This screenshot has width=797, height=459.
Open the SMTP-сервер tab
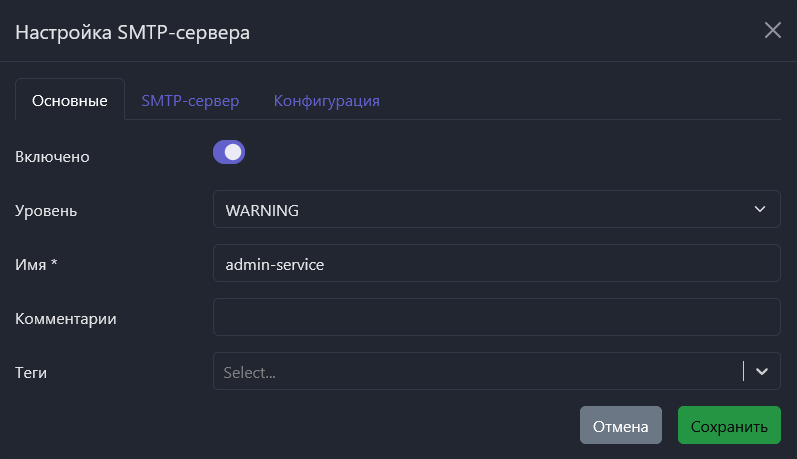coord(190,101)
